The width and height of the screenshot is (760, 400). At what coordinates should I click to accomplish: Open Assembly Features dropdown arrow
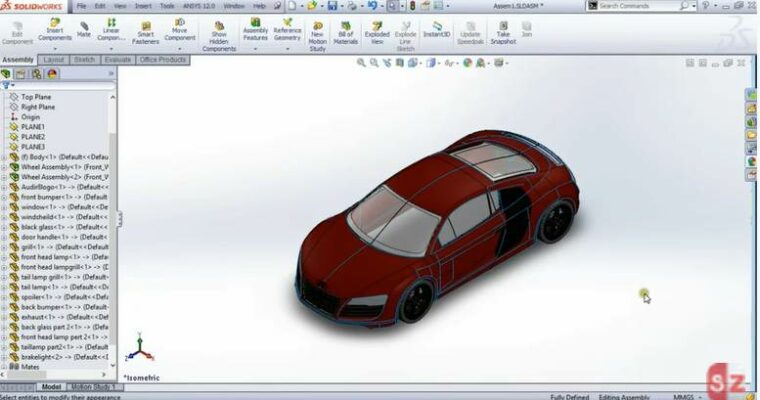pyautogui.click(x=255, y=48)
